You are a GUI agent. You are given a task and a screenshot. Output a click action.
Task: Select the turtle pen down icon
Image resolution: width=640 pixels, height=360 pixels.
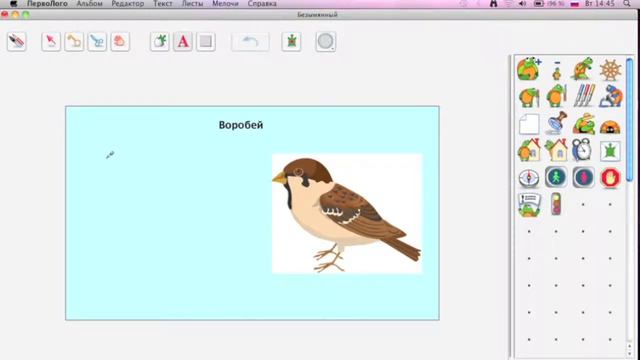pos(529,97)
